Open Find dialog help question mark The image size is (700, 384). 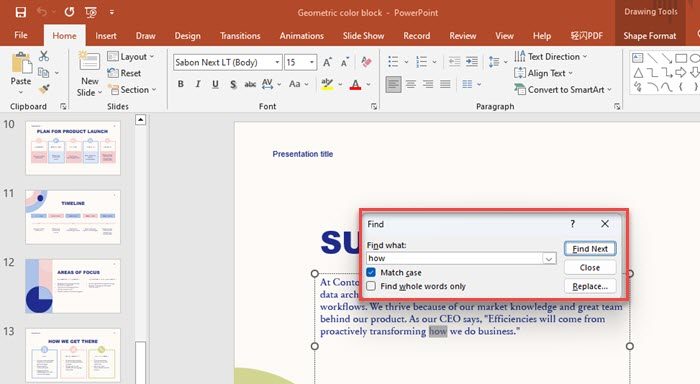coord(573,224)
